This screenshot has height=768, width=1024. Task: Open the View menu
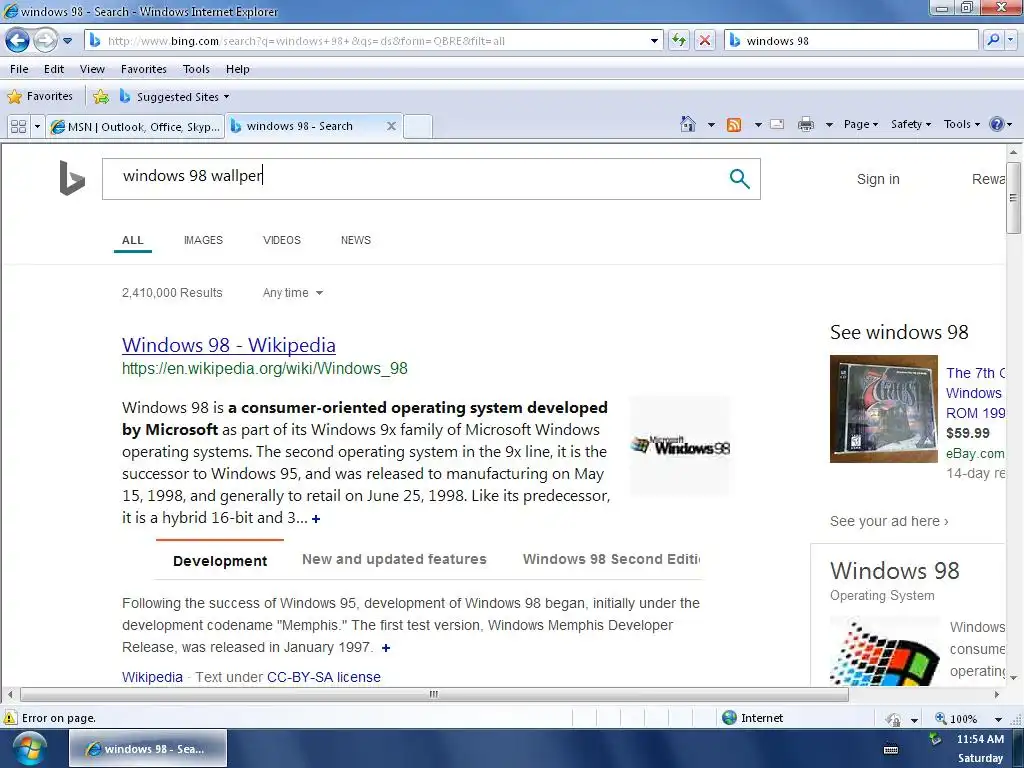[92, 69]
